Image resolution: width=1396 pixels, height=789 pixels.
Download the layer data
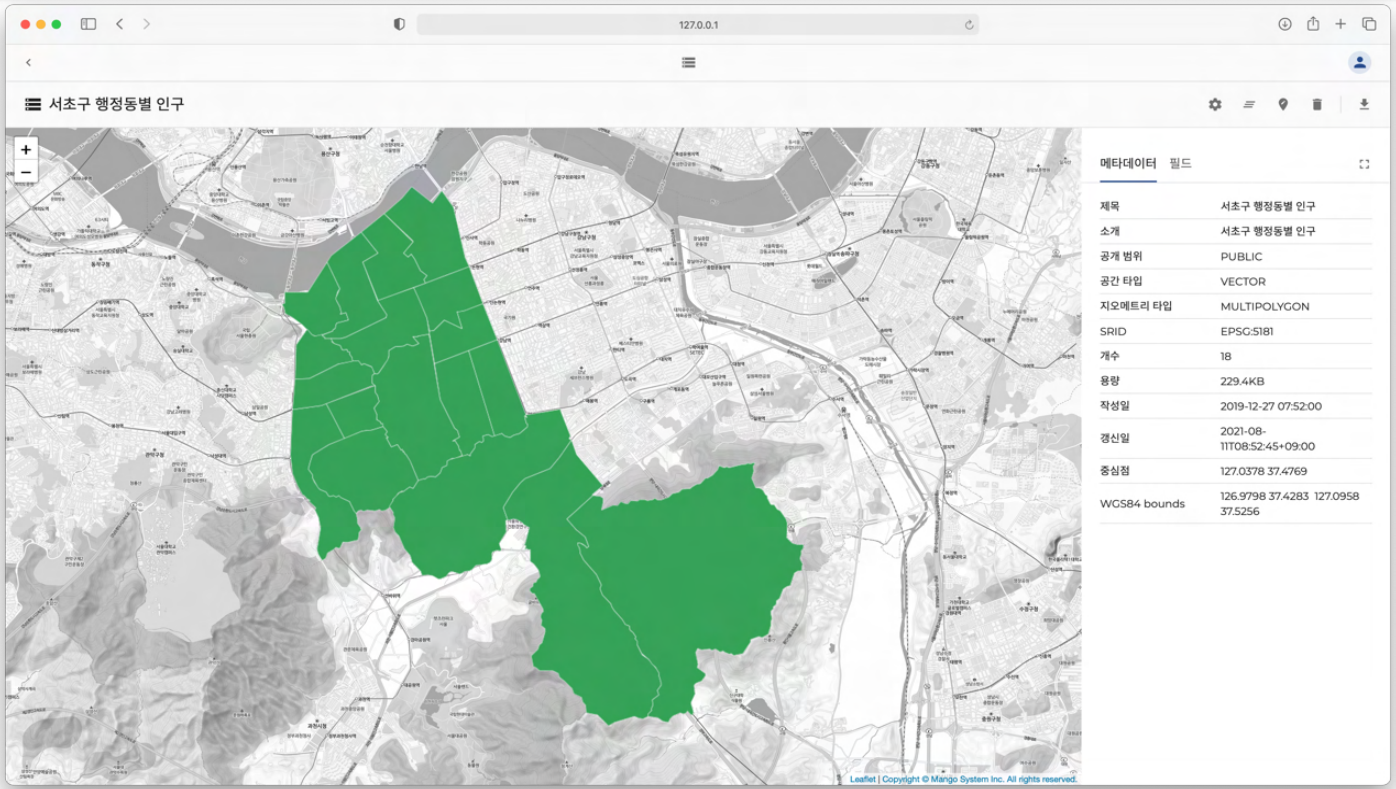click(1364, 104)
